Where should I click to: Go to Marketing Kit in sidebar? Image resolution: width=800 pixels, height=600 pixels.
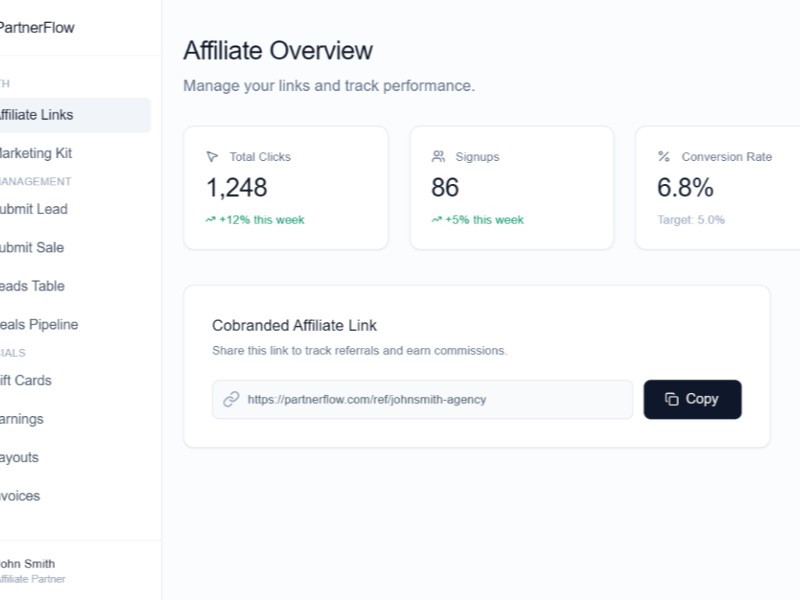click(38, 154)
